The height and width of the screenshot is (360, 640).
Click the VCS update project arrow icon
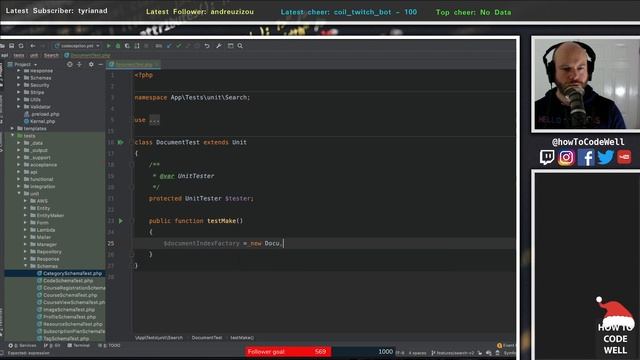pos(169,46)
